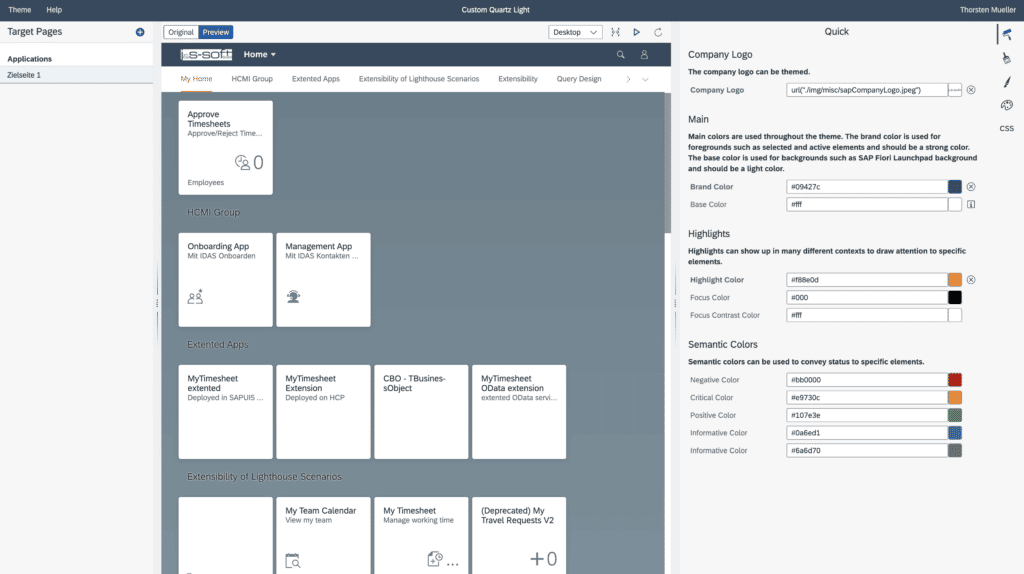Open the Critical Color orange swatch
The width and height of the screenshot is (1024, 574).
955,397
